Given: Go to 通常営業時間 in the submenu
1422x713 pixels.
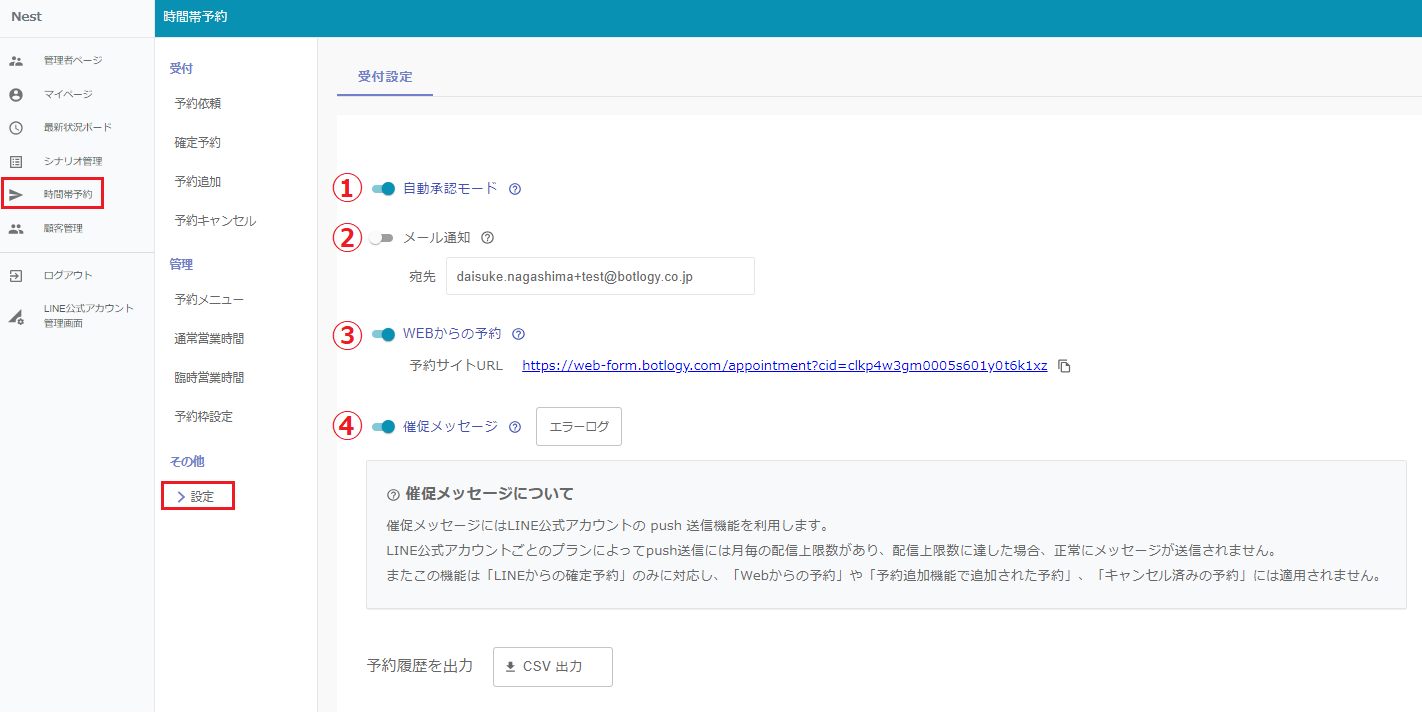Looking at the screenshot, I should [x=208, y=339].
